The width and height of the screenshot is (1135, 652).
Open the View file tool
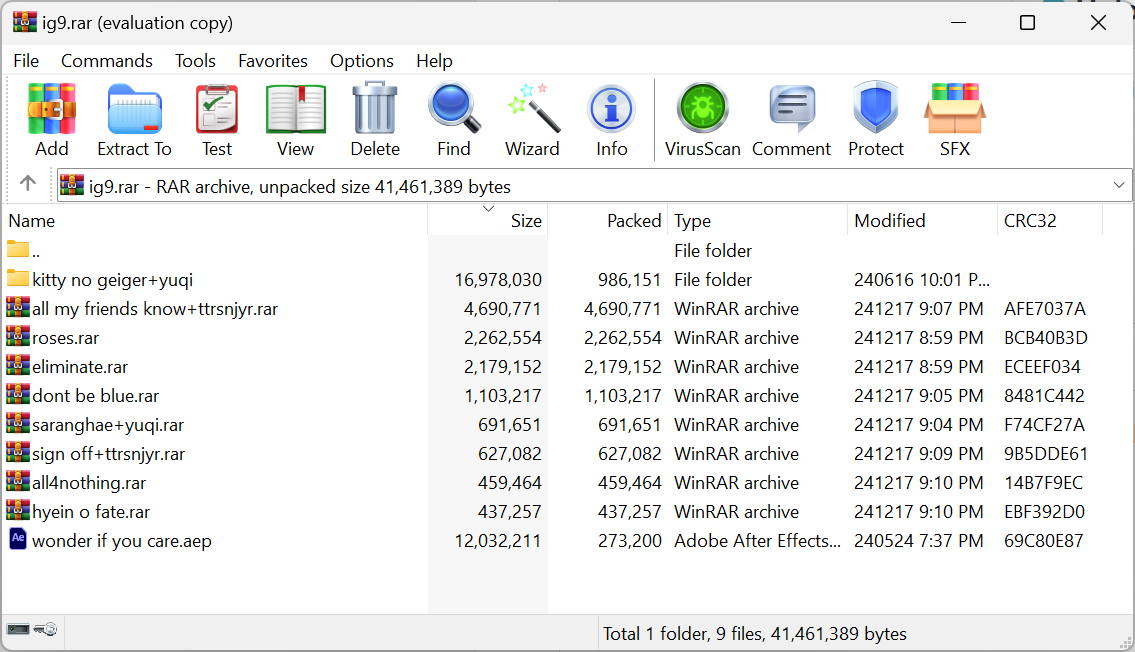click(x=295, y=120)
